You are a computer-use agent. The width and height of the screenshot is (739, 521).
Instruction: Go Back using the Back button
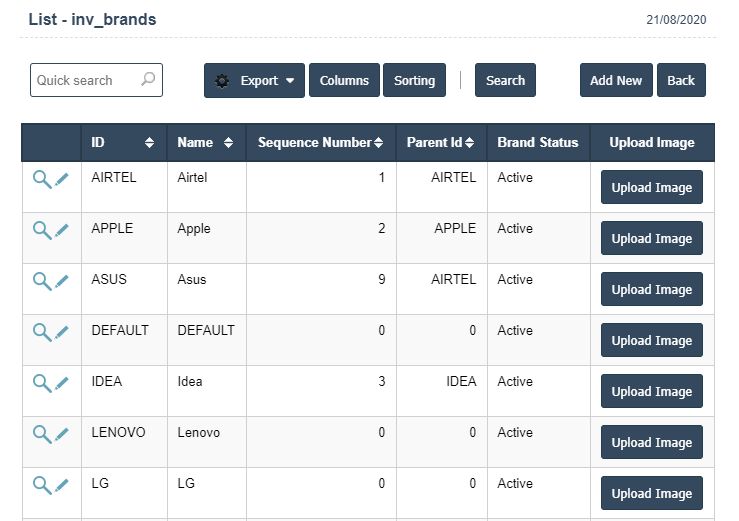point(681,81)
